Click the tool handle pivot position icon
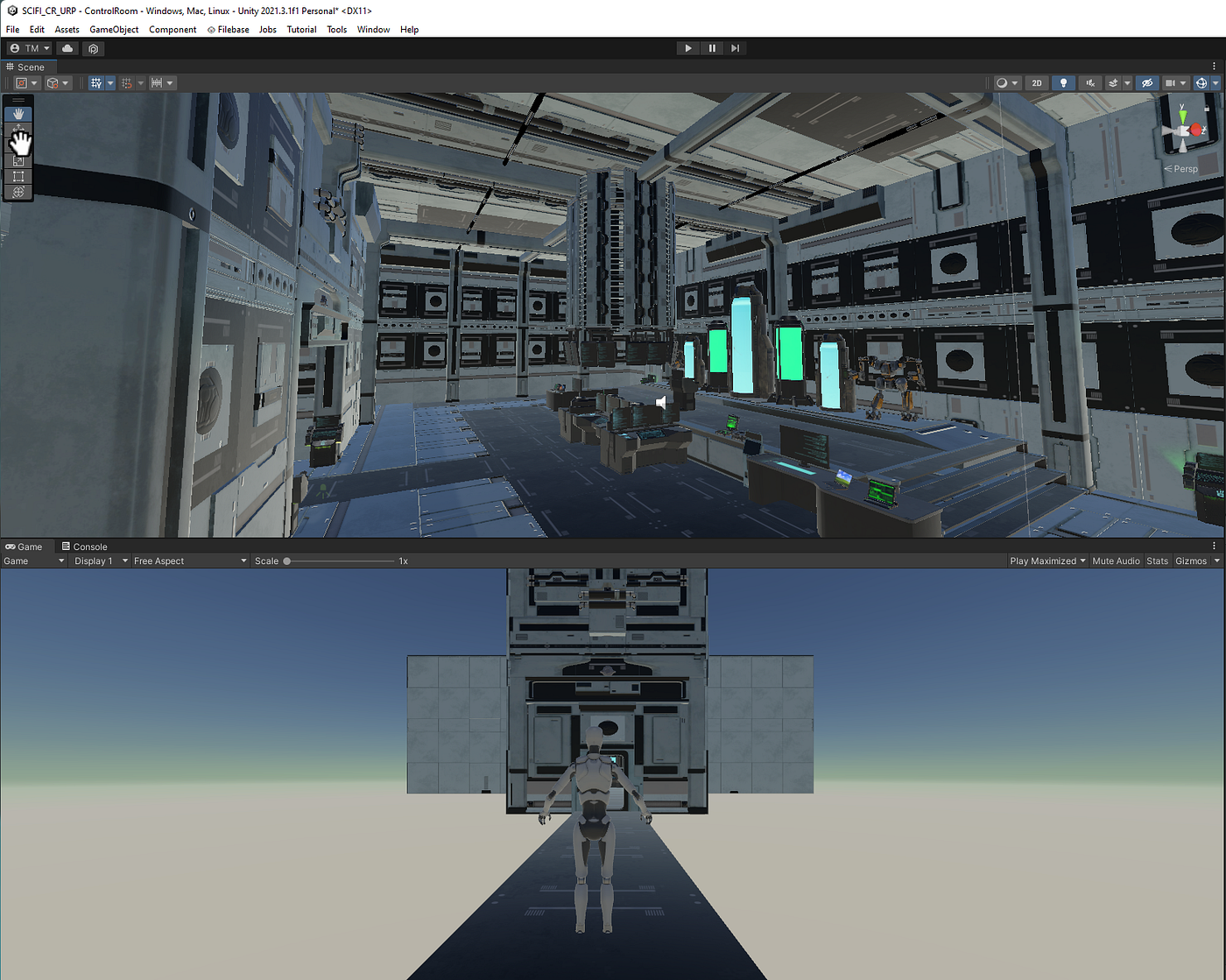1226x980 pixels. [21, 83]
